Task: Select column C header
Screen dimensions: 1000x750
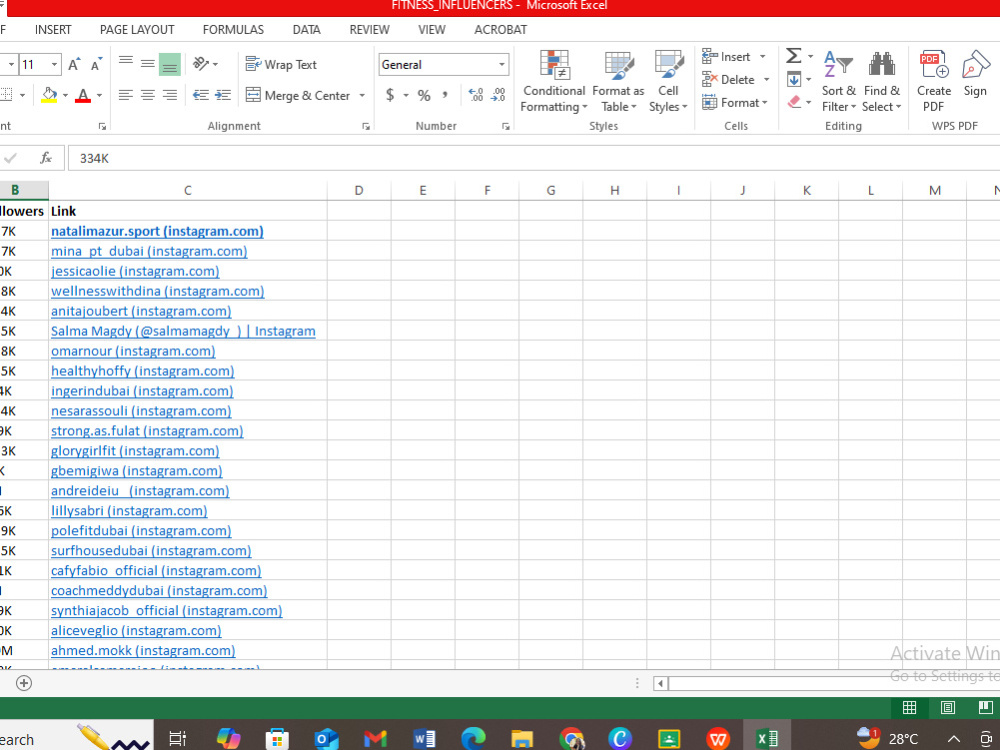Action: click(188, 190)
